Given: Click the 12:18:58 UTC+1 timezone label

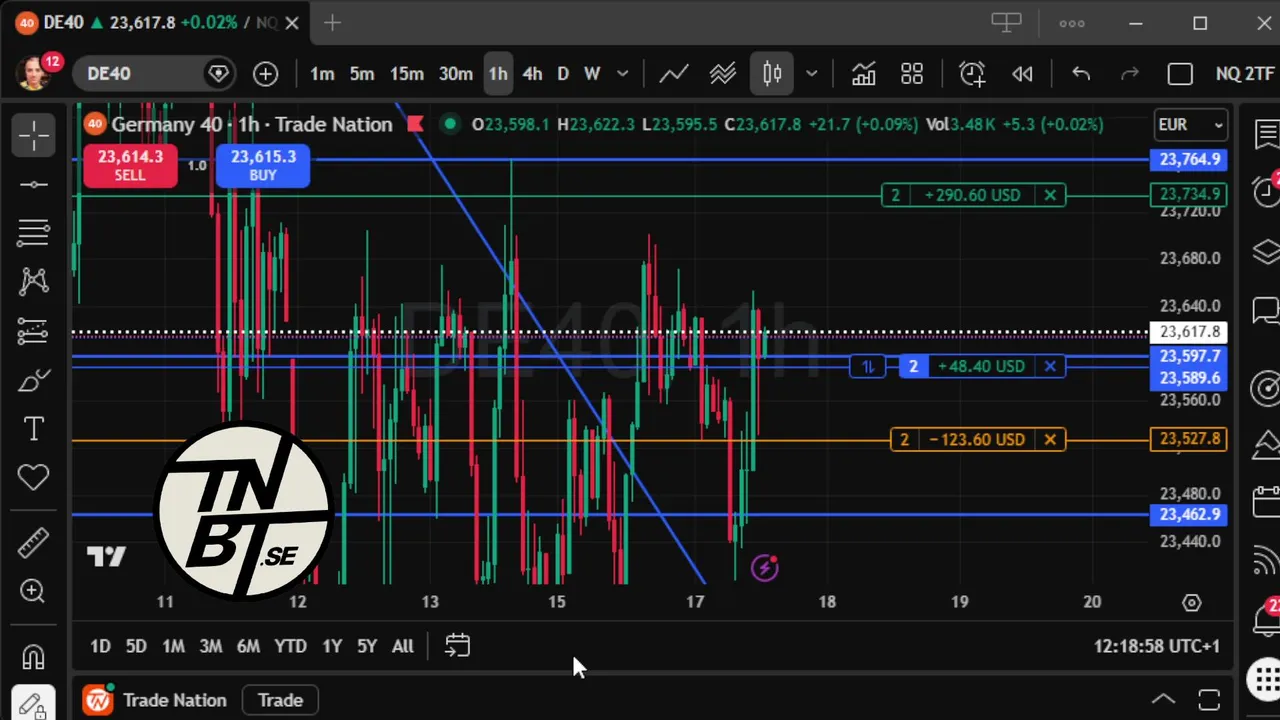Looking at the screenshot, I should pyautogui.click(x=1157, y=646).
